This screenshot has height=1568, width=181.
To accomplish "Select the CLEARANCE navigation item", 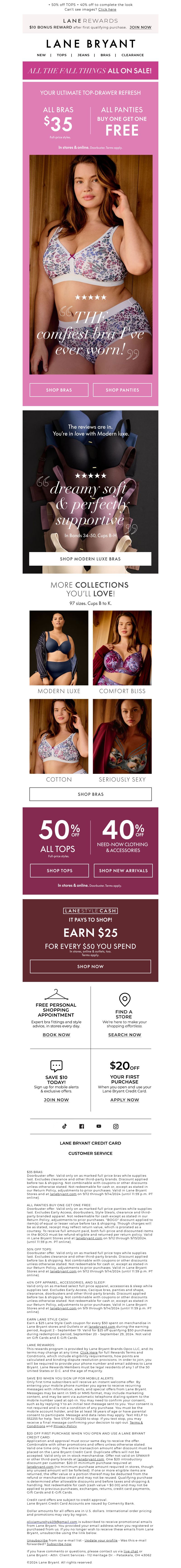I will click(x=132, y=55).
